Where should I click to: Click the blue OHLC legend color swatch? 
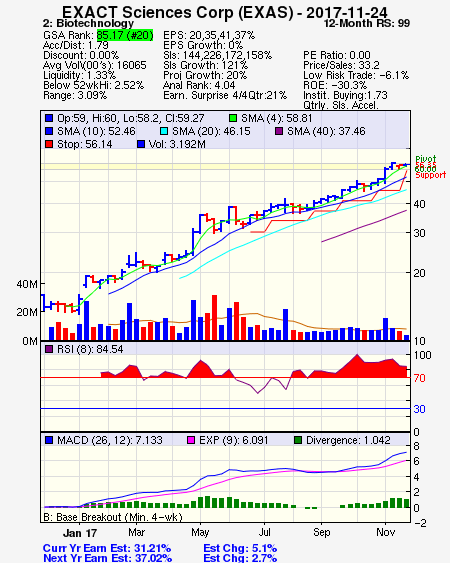coord(49,118)
